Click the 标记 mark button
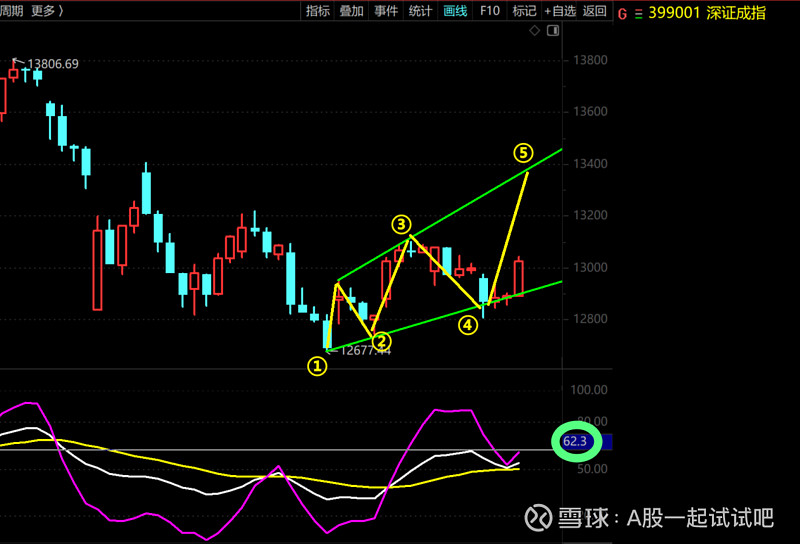Screen dimensions: 800x544 (524, 11)
